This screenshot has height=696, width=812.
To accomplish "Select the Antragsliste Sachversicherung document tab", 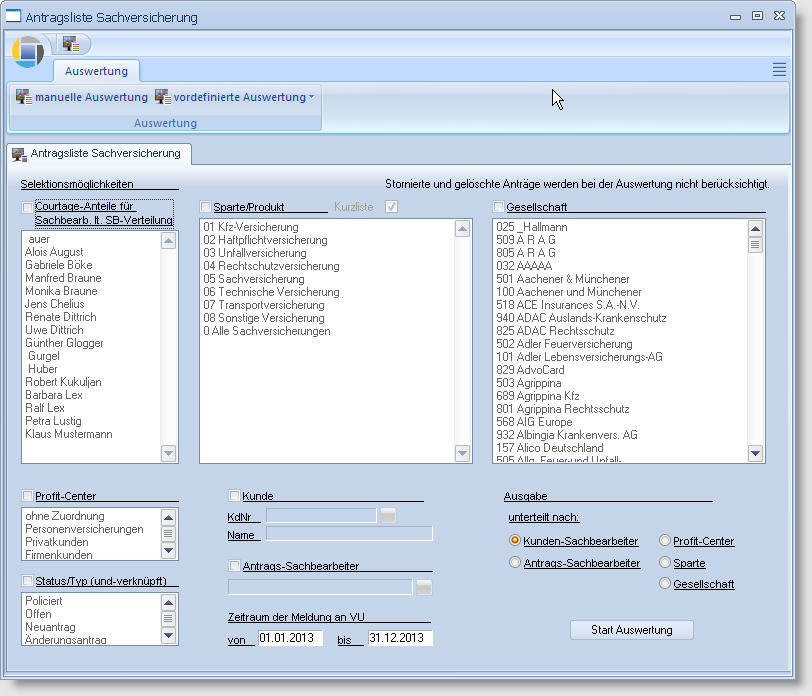I will tap(98, 154).
